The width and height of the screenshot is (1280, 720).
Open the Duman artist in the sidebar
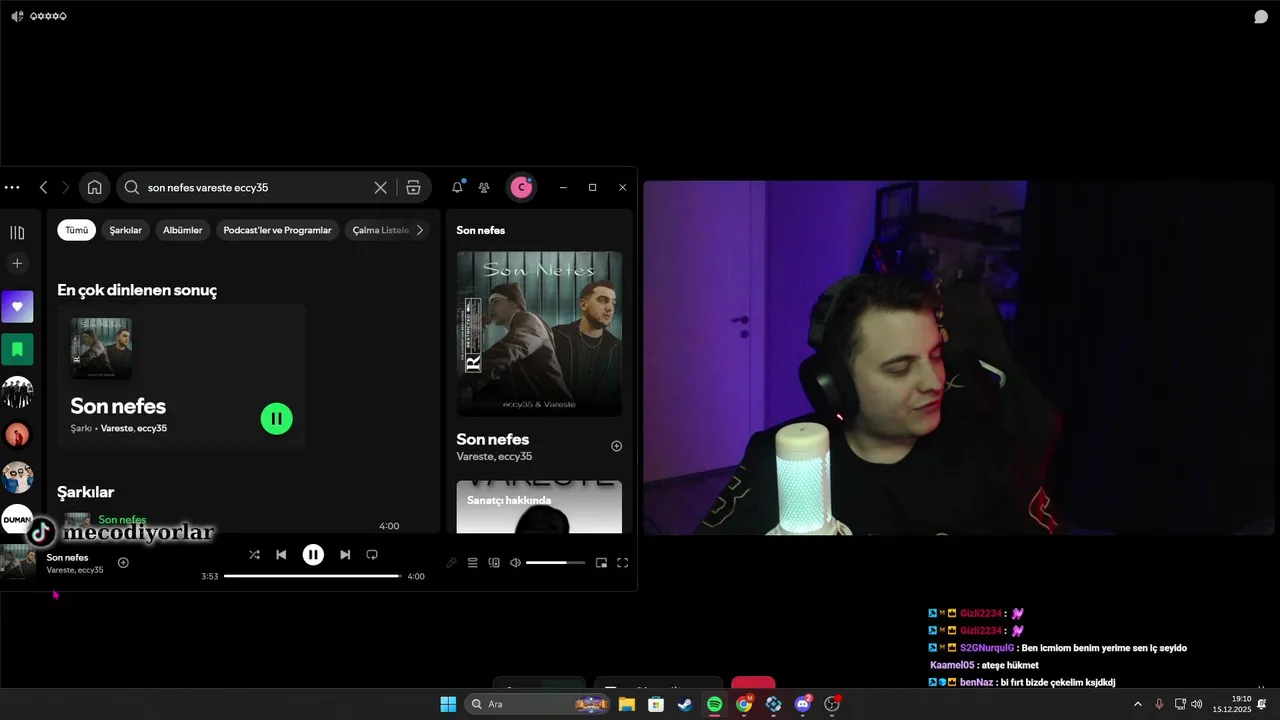pos(17,520)
